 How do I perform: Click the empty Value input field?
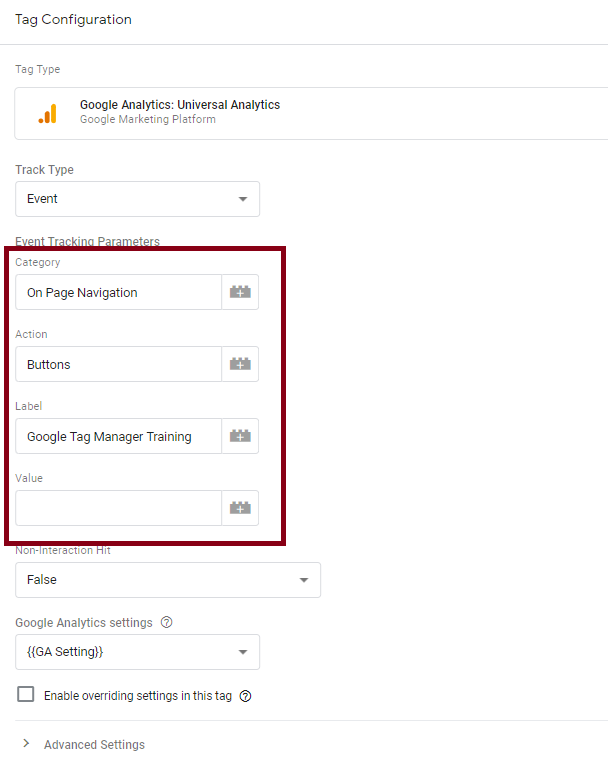119,508
